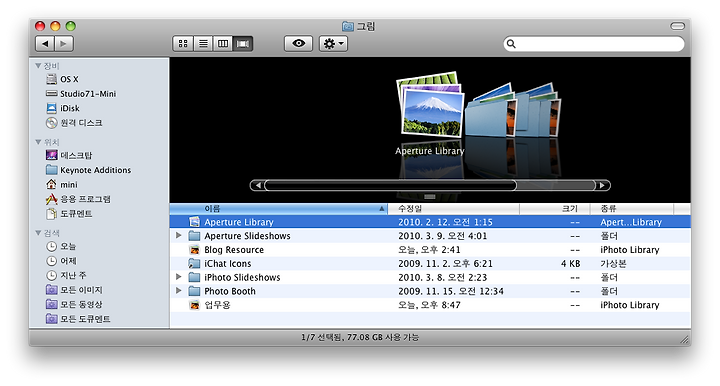This screenshot has width=720, height=386.
Task: Click the 그림 folder proxy icon in title
Action: 348,26
